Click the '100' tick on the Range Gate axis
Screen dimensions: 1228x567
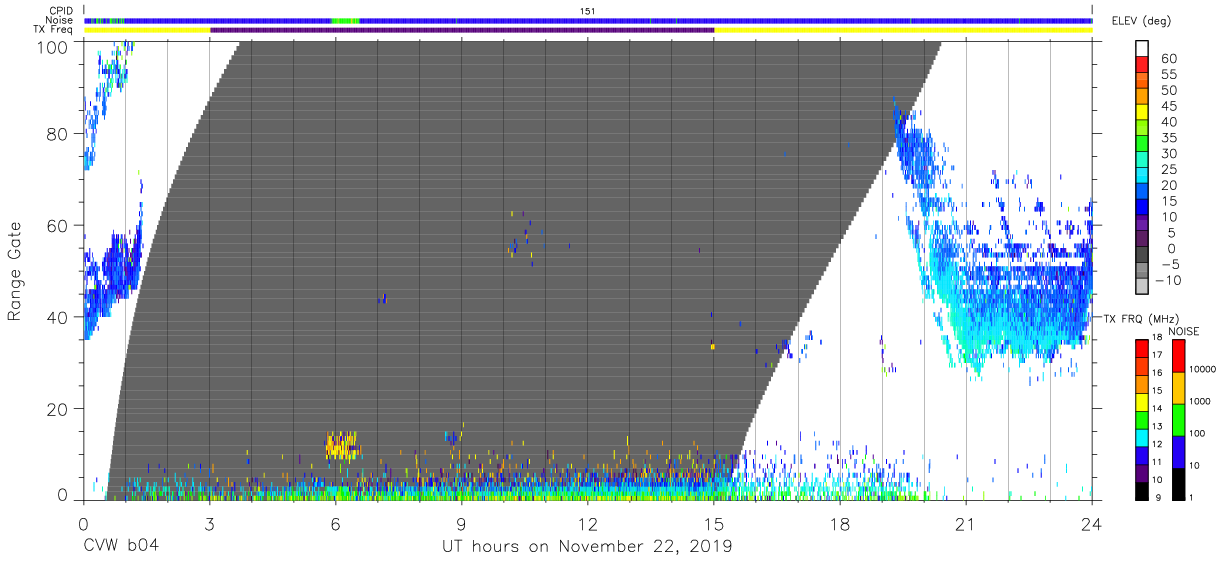(52, 46)
